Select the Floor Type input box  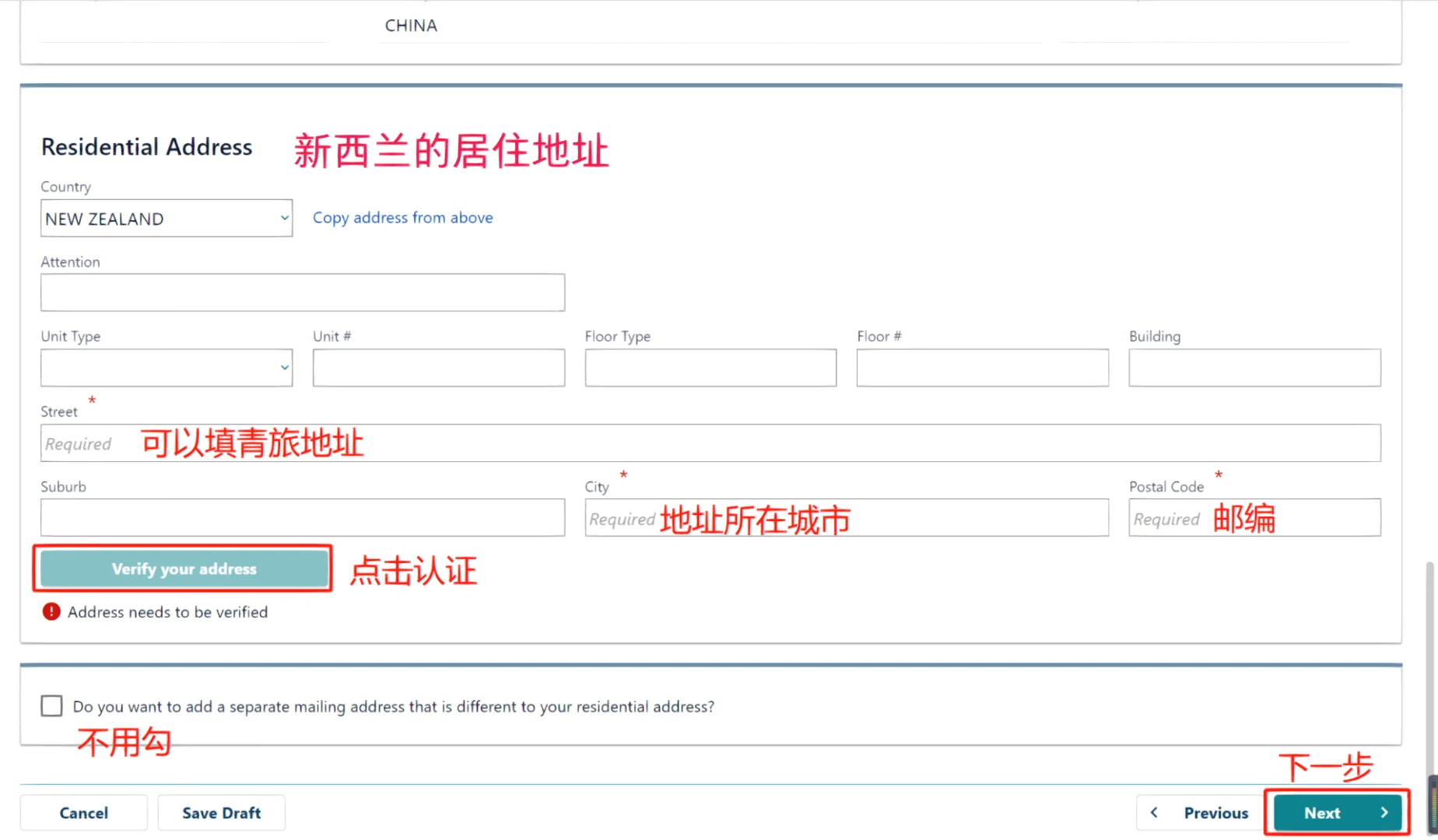pos(710,368)
